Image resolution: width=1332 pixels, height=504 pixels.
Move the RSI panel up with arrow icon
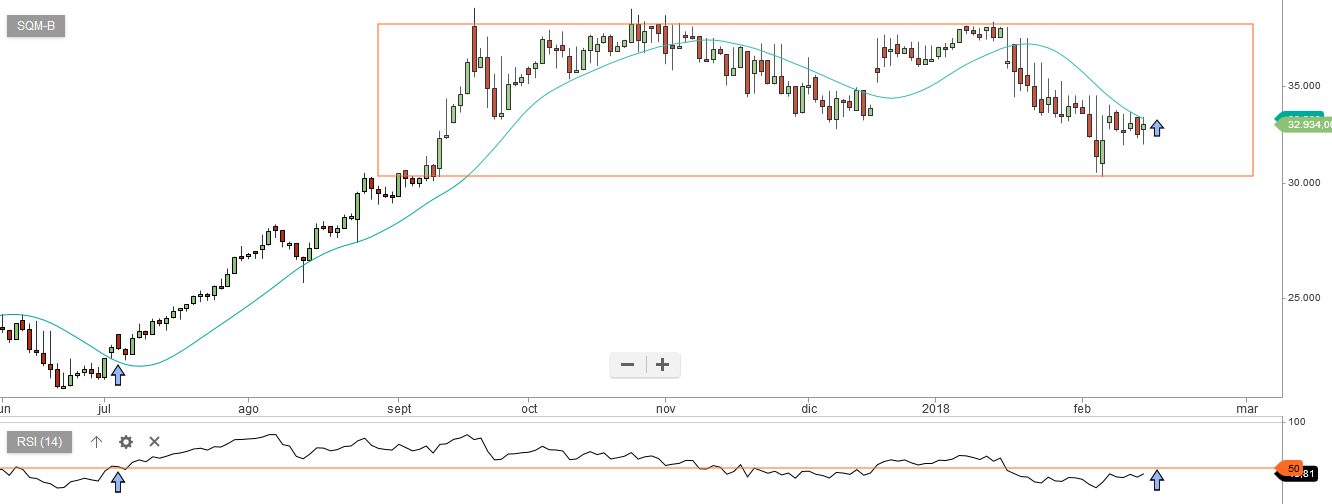coord(97,442)
